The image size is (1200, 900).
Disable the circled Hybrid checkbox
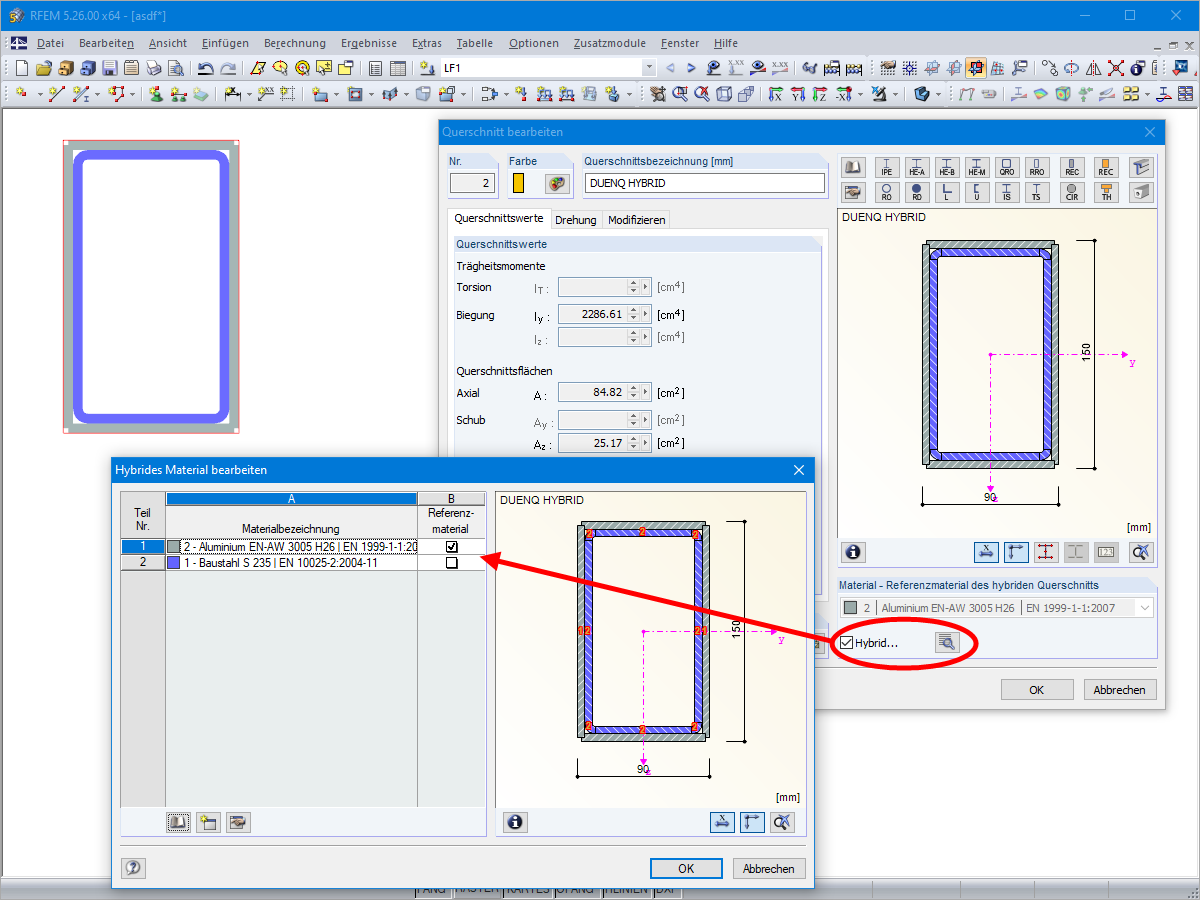(x=846, y=642)
